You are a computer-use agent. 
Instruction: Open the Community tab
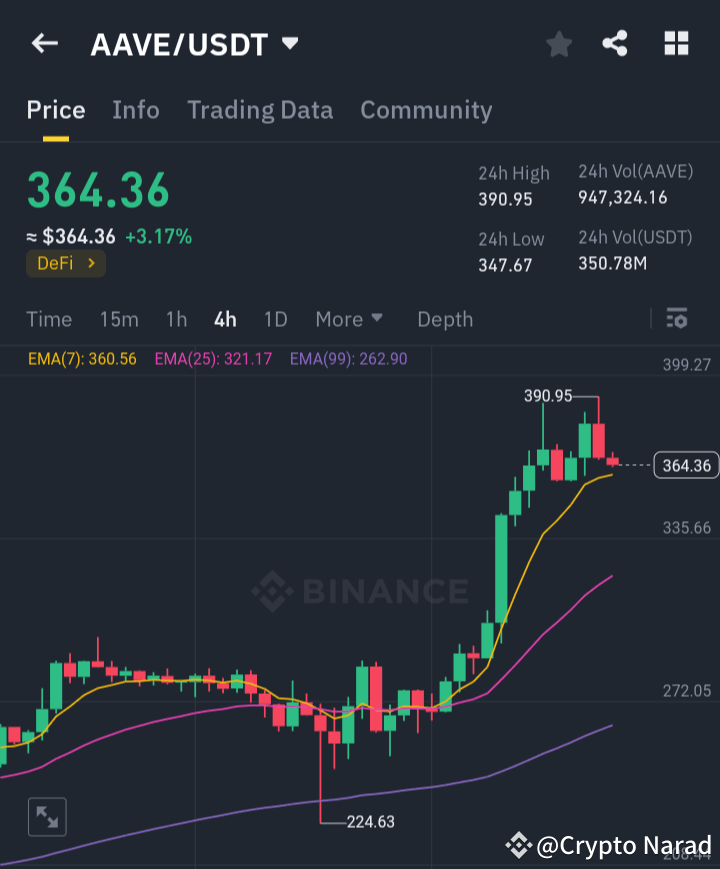426,110
